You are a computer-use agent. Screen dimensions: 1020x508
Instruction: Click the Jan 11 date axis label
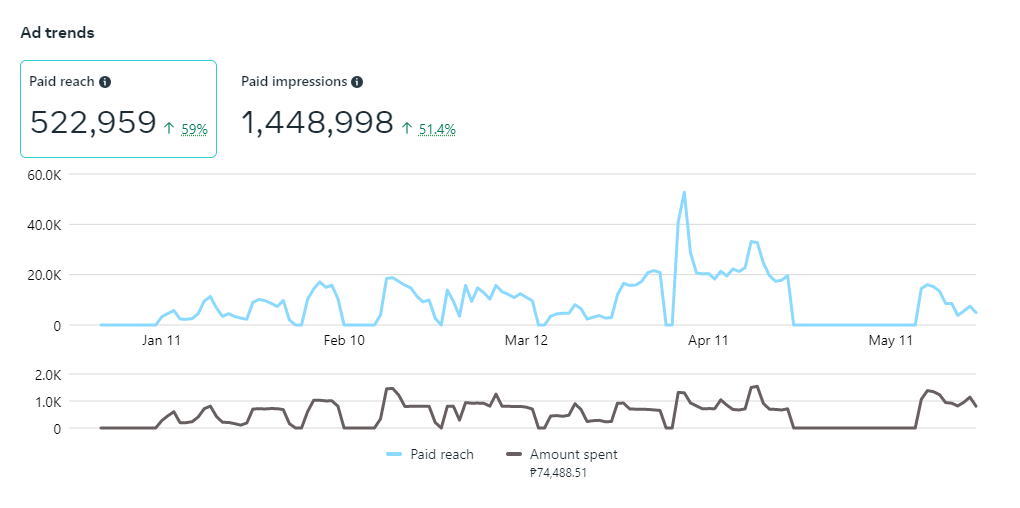161,341
